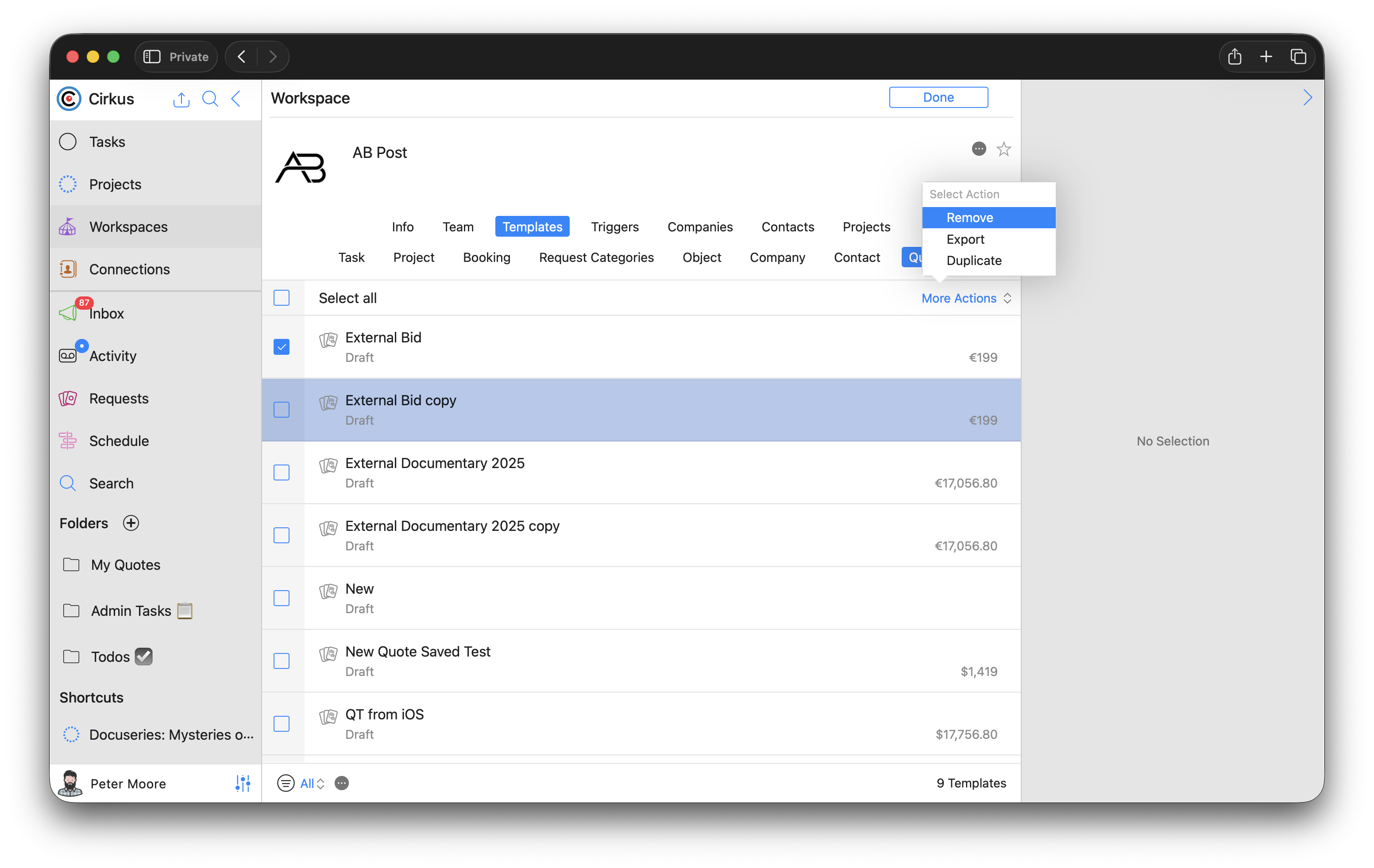Open the settings sliders icon next to Peter Moore
The image size is (1374, 868).
(243, 783)
